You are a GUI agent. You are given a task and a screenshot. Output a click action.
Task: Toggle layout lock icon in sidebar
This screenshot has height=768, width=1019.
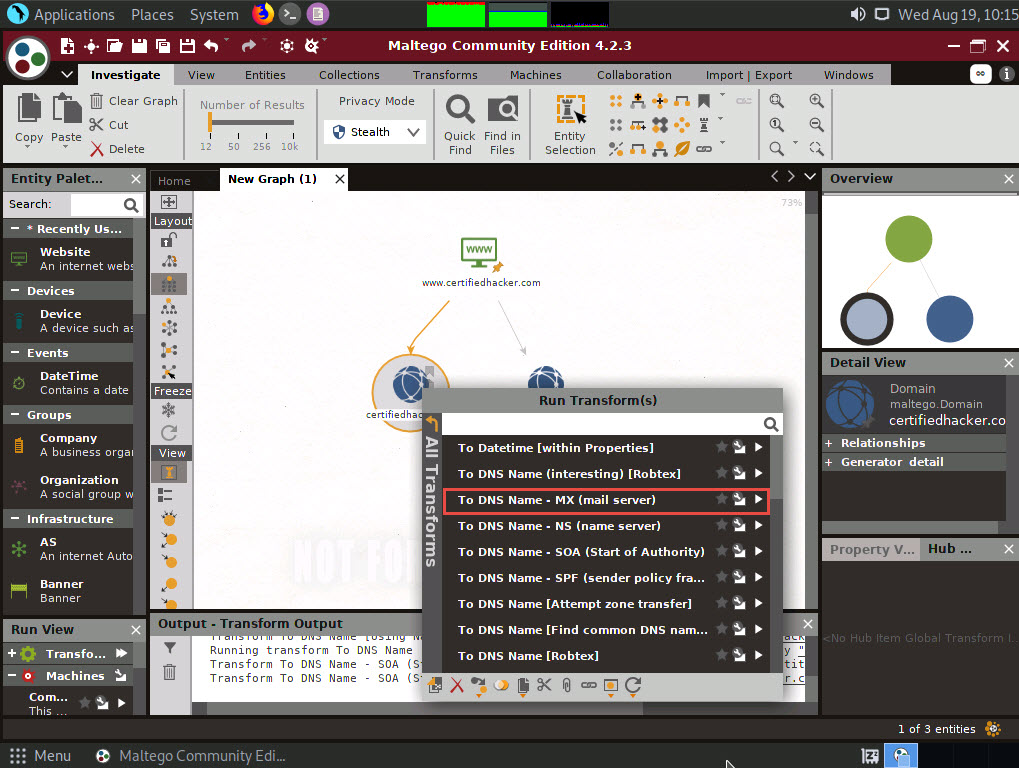169,240
